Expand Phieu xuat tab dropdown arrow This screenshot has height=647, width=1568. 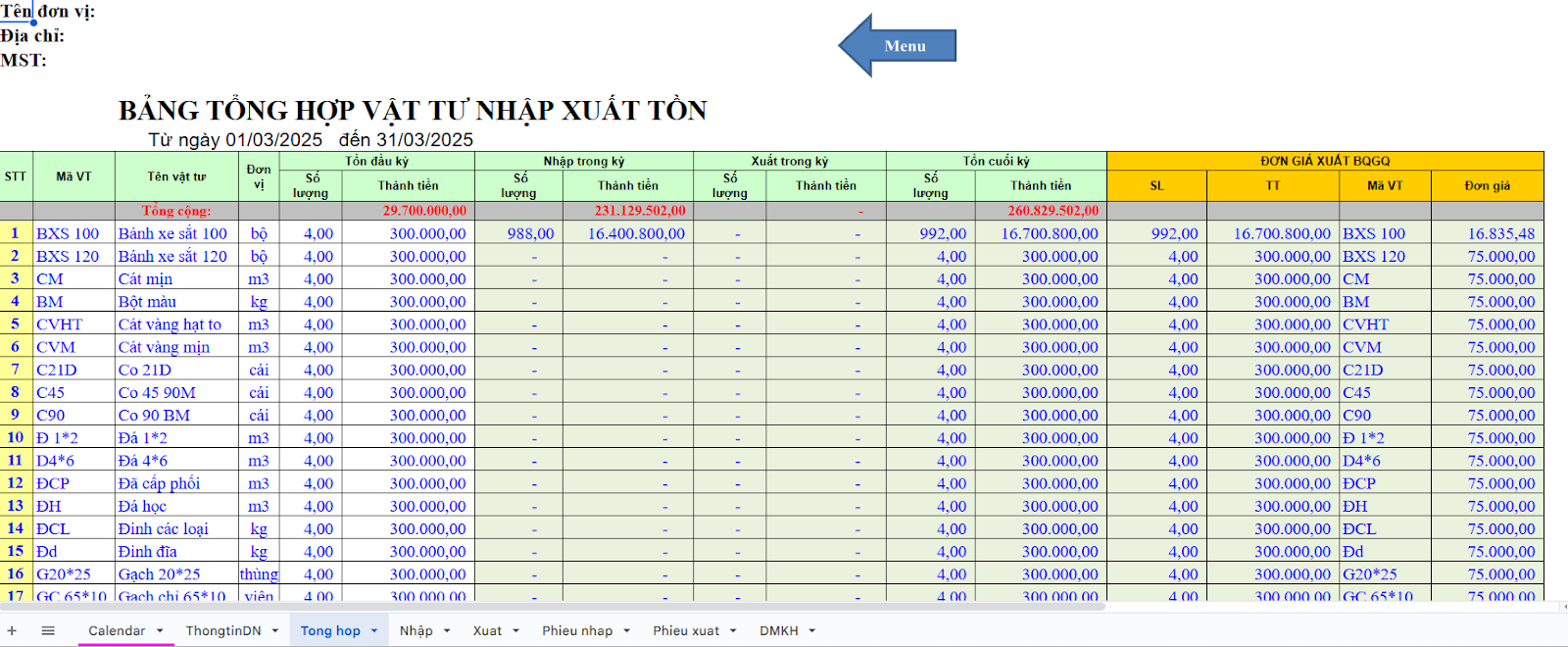tap(733, 630)
